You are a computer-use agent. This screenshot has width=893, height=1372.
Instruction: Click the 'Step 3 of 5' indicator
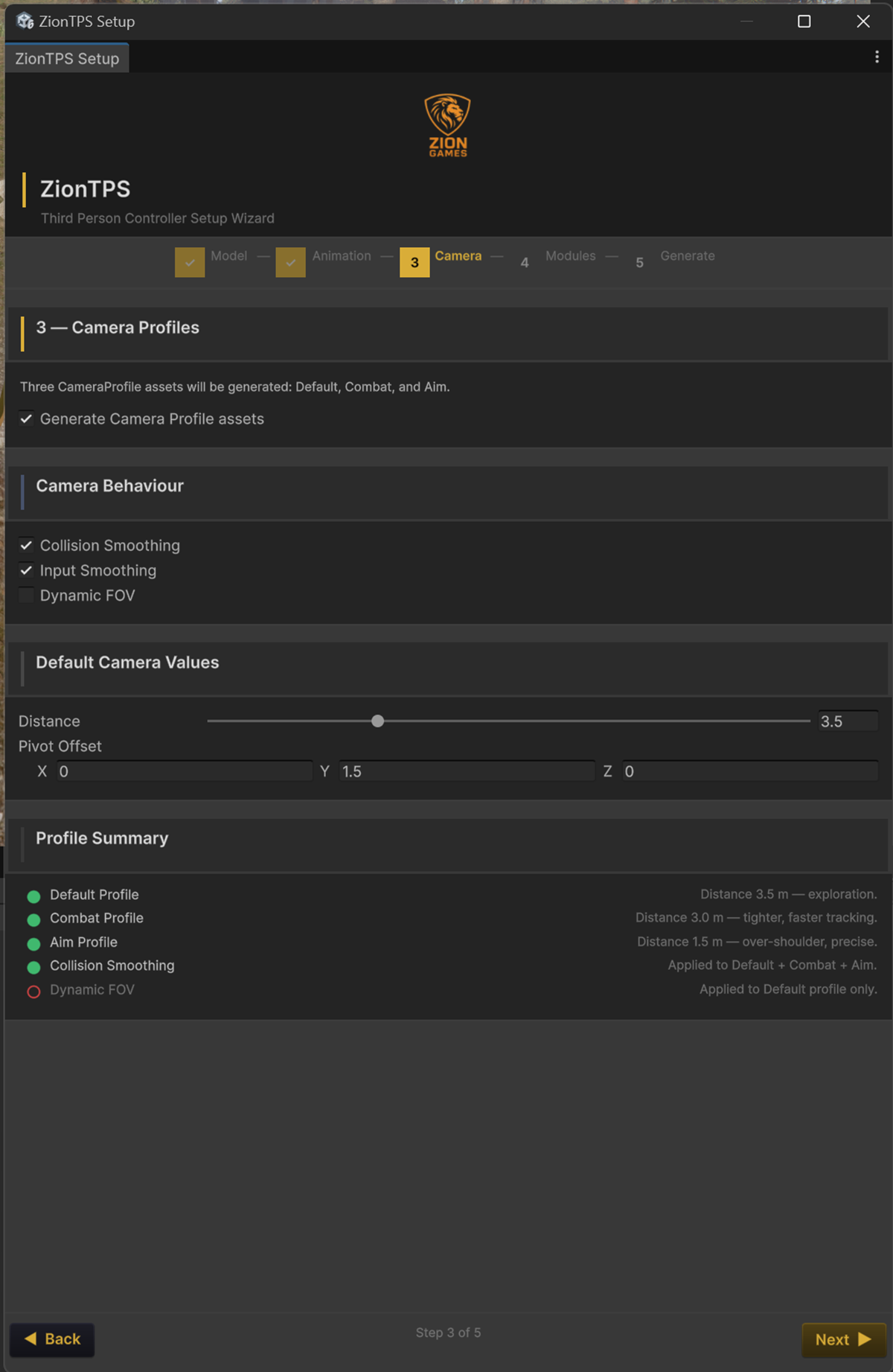point(448,1333)
